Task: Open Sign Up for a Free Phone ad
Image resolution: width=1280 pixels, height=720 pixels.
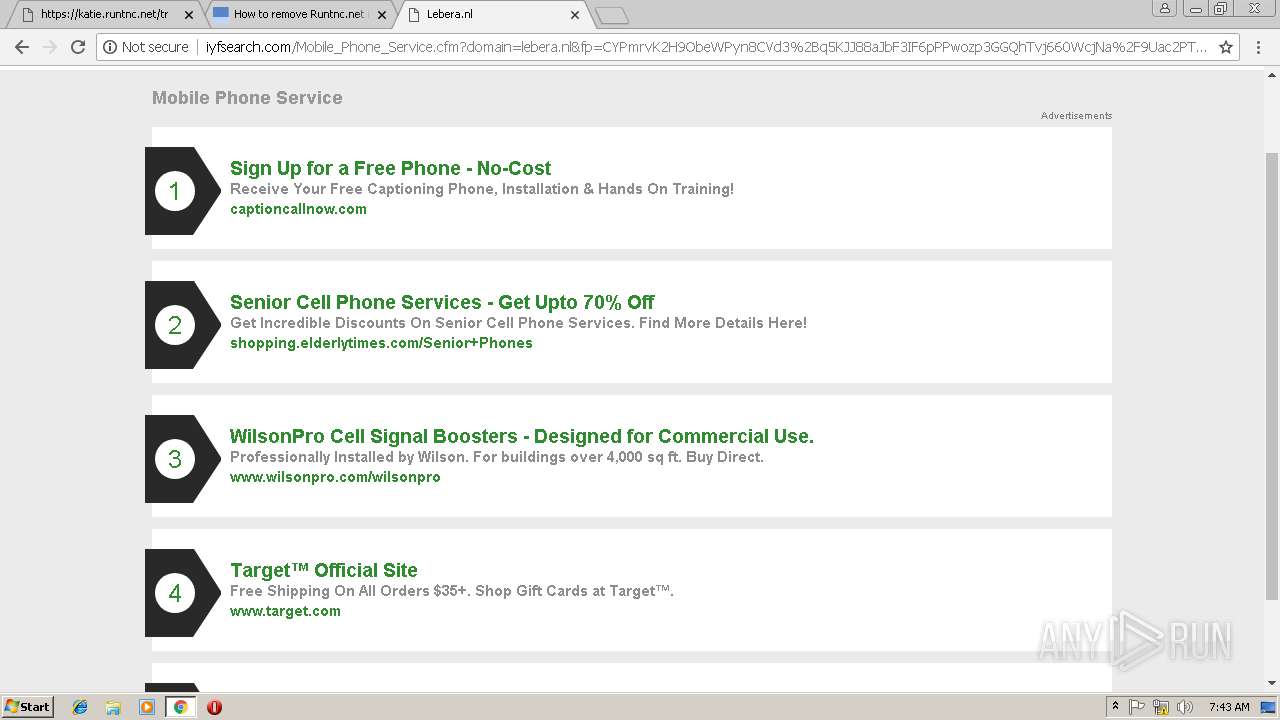Action: [x=390, y=168]
